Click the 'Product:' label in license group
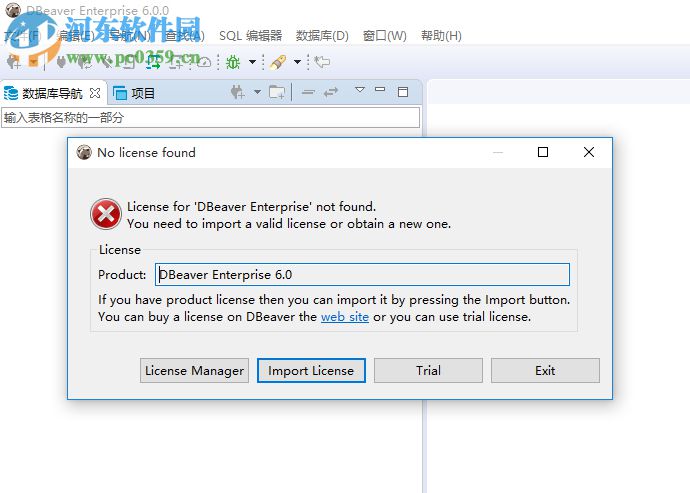 [122, 275]
